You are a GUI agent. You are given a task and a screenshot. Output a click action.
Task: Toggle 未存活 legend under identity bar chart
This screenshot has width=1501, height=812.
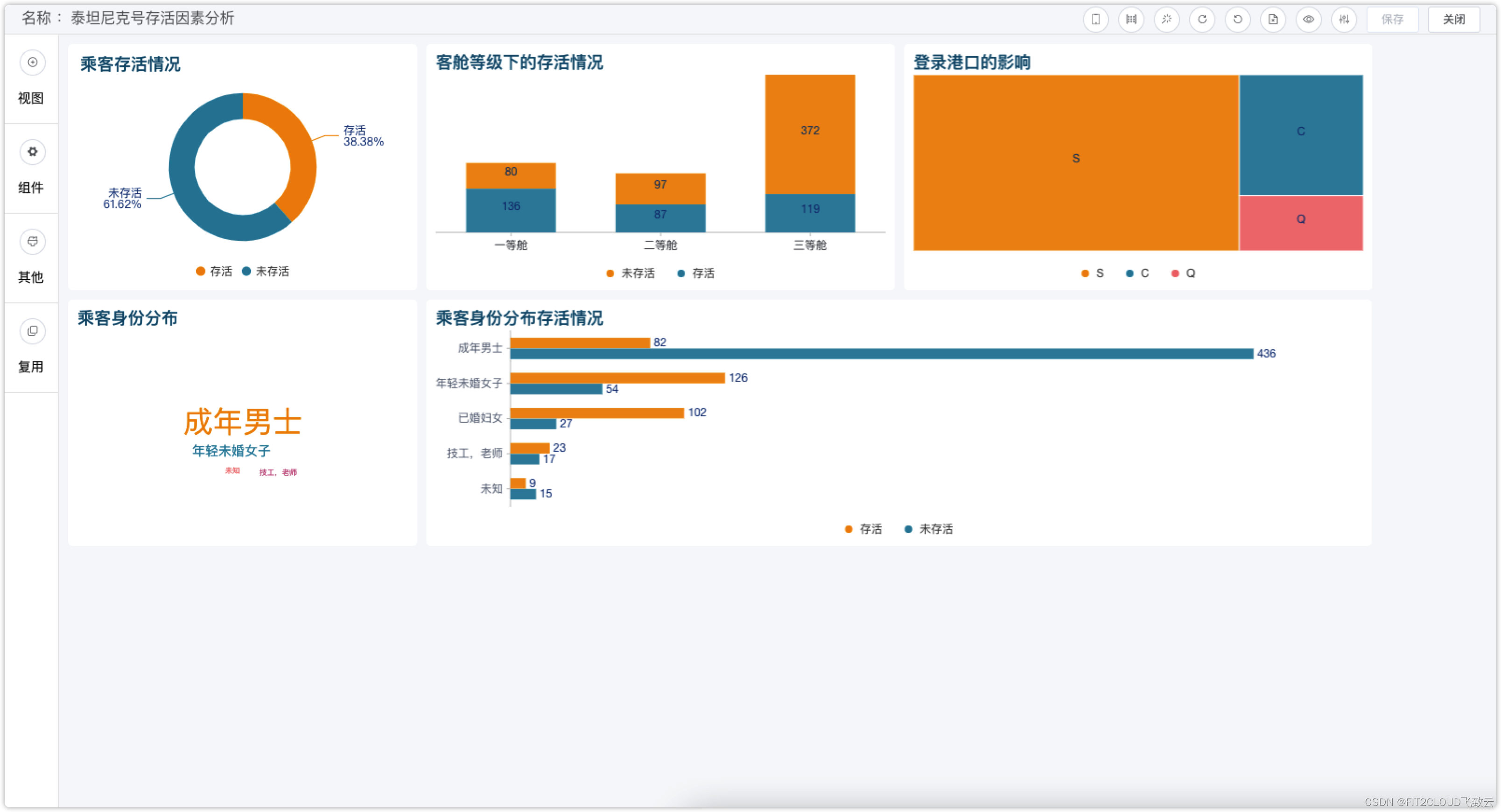click(x=929, y=530)
